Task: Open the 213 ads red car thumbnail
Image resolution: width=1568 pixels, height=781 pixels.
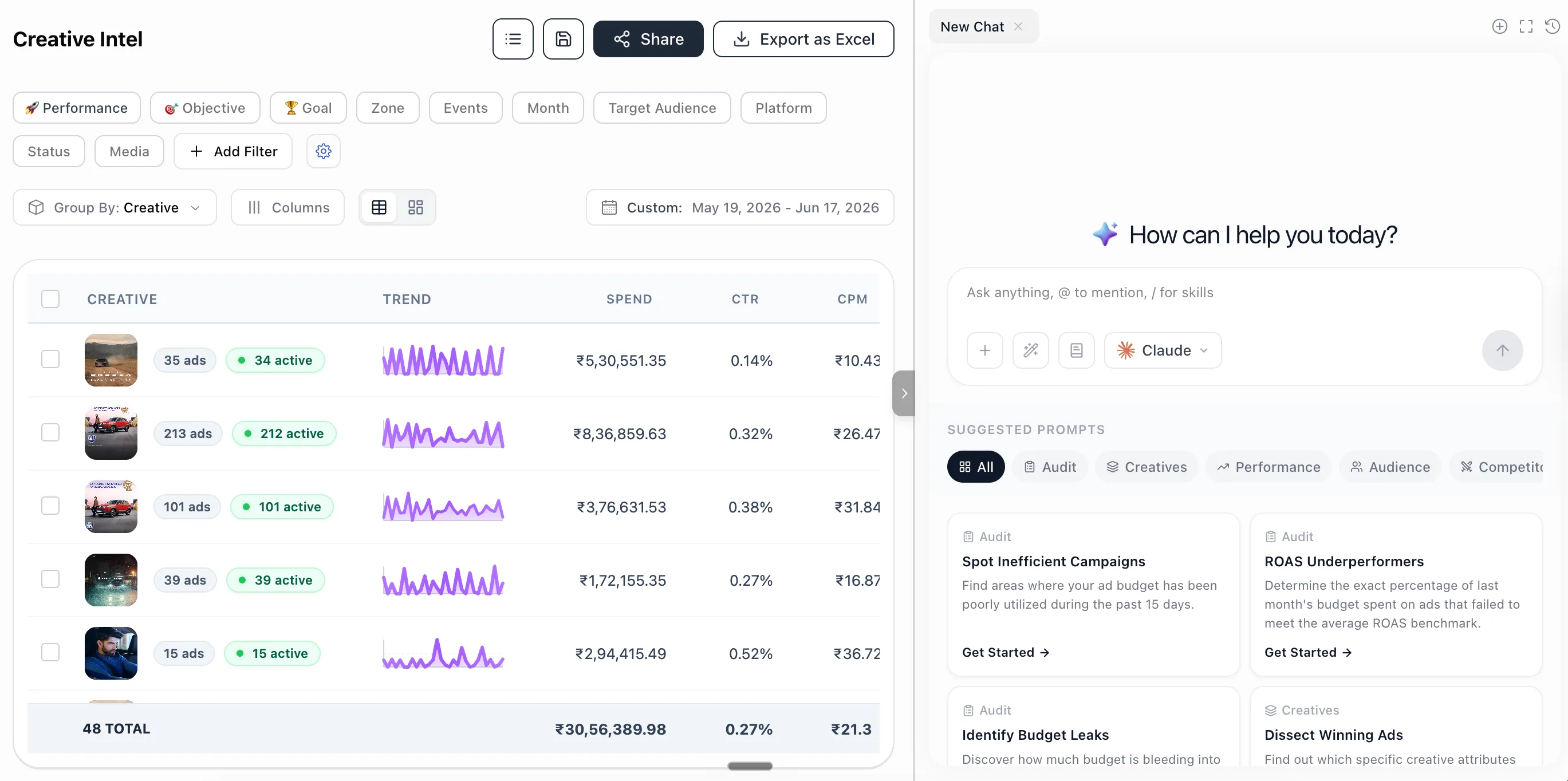Action: 111,433
